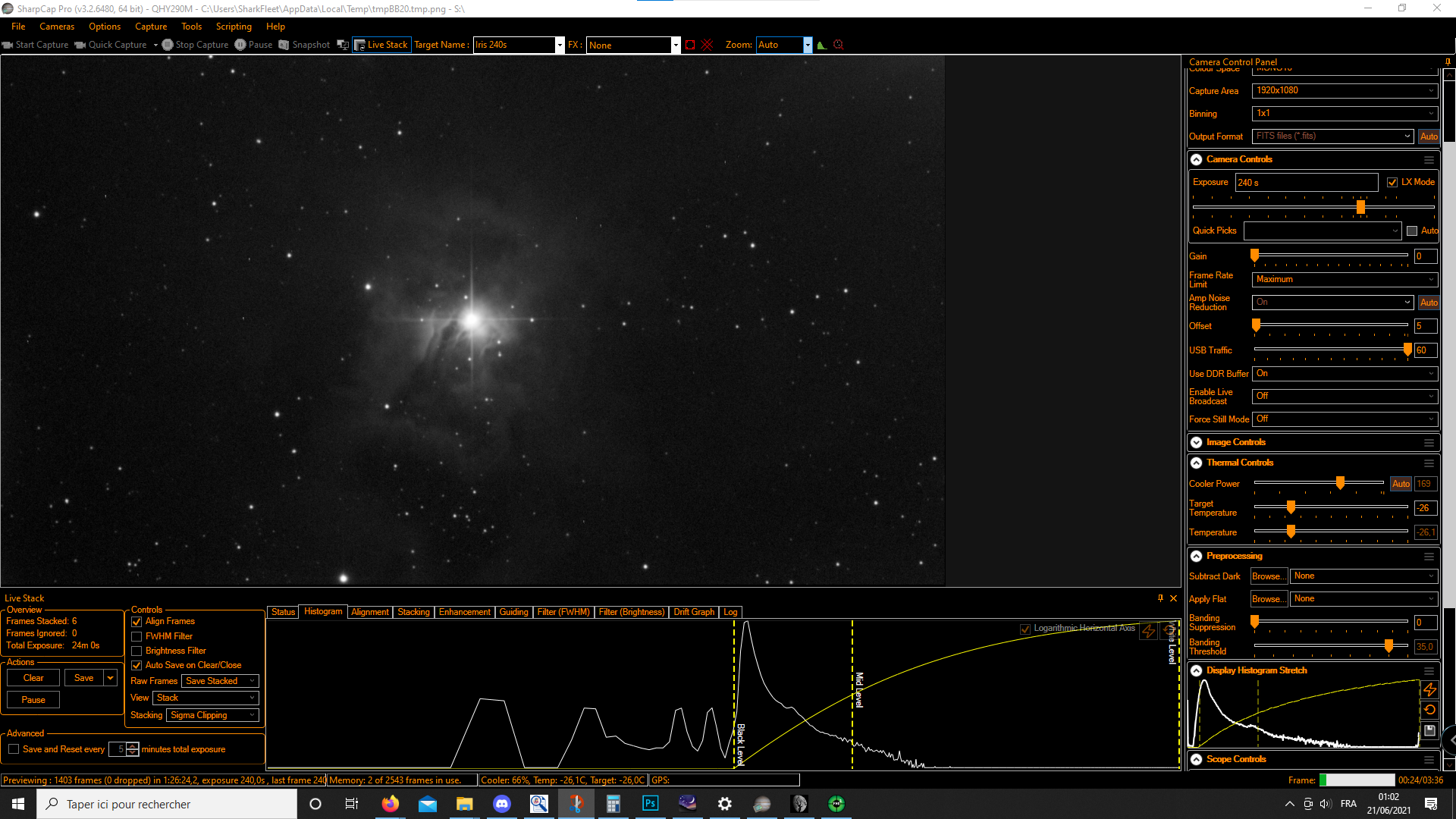Collapse the Camera Controls section

(1197, 160)
